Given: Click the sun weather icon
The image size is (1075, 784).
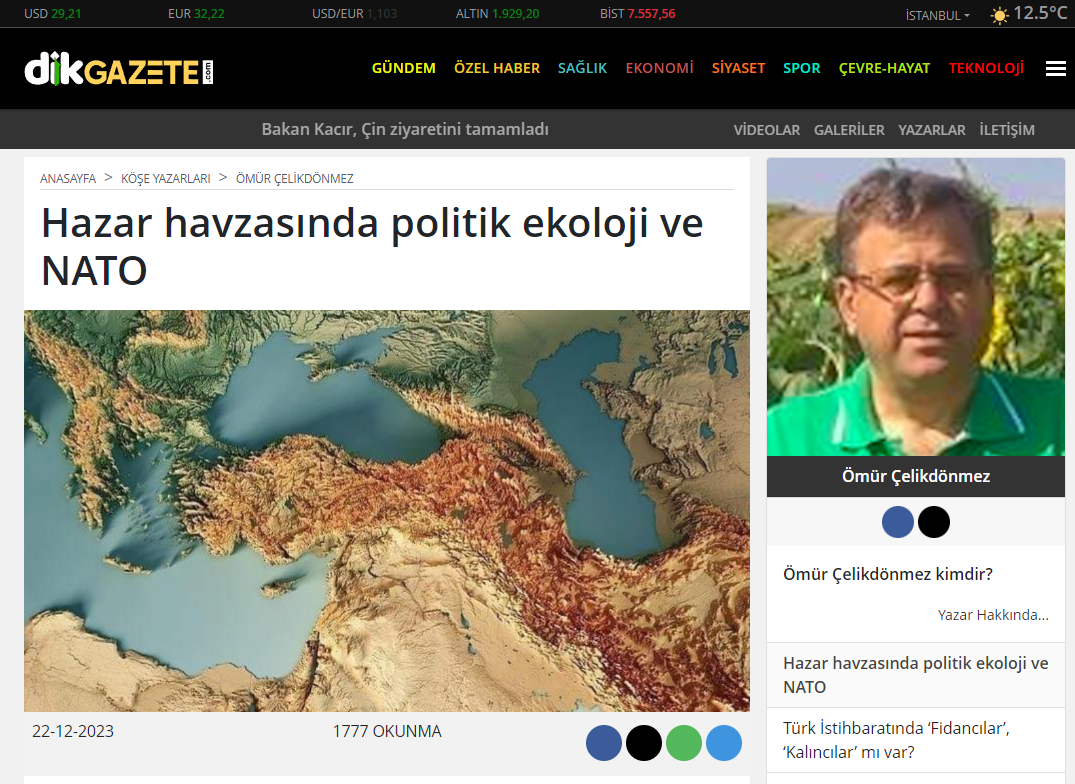Looking at the screenshot, I should click(x=999, y=15).
